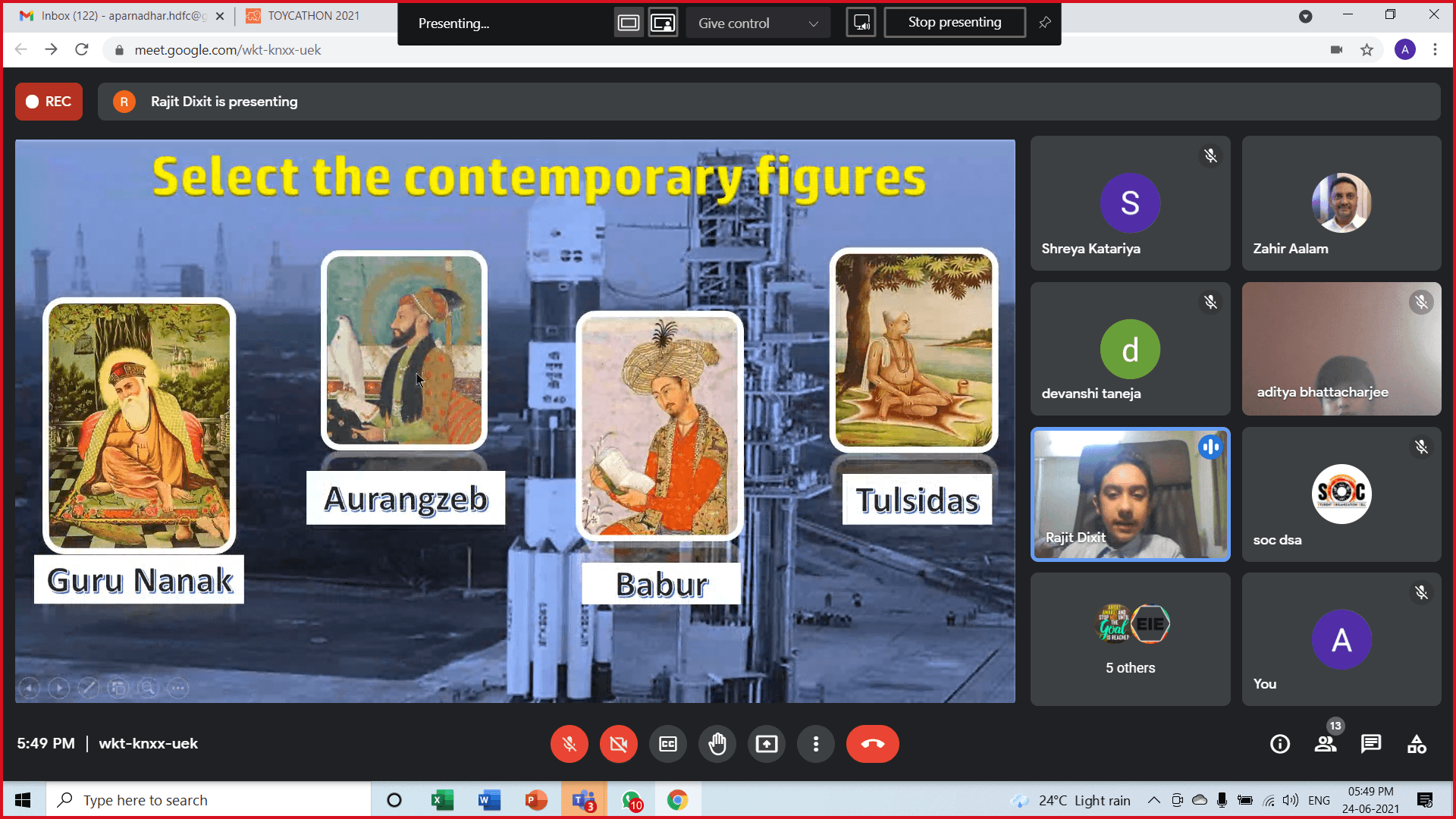Open Chrome profile avatar A
The image size is (1456, 819).
point(1404,50)
